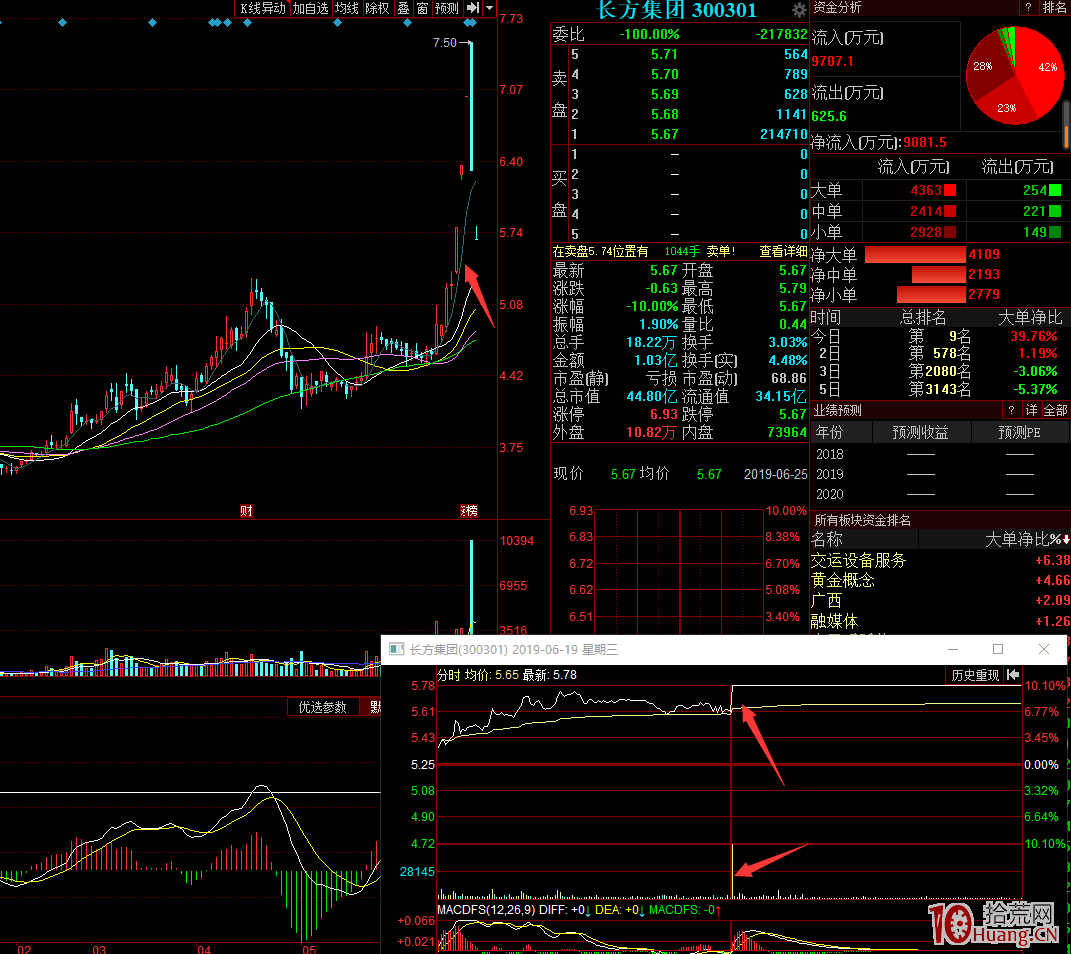The width and height of the screenshot is (1071, 954).
Task: Click the capital flow pie chart
Action: pyautogui.click(x=1015, y=75)
